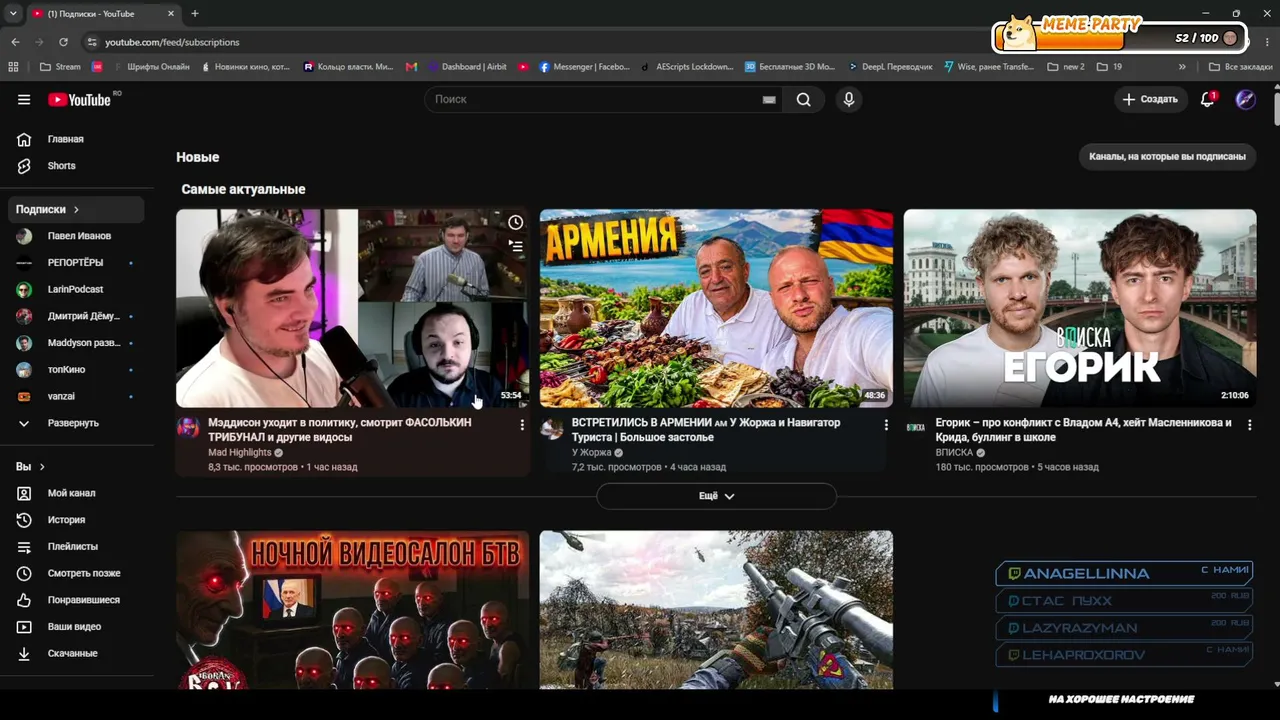Screen dimensions: 1280x720
Task: Open the Stream bookmarks folder
Action: (60, 67)
